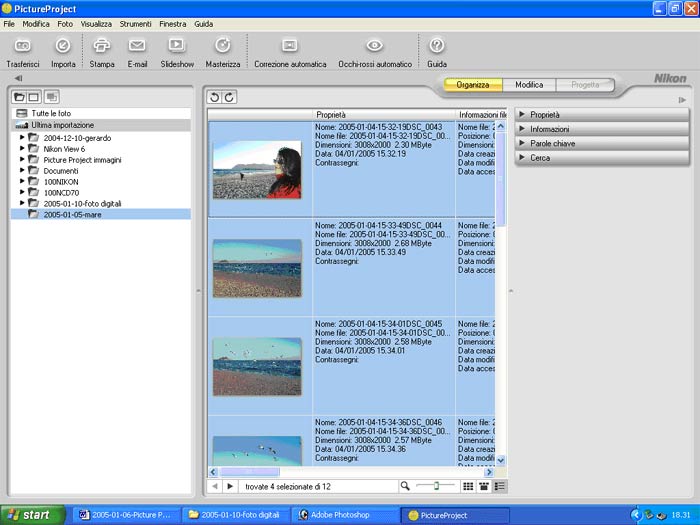Adjust the thumbnail size slider

click(436, 486)
